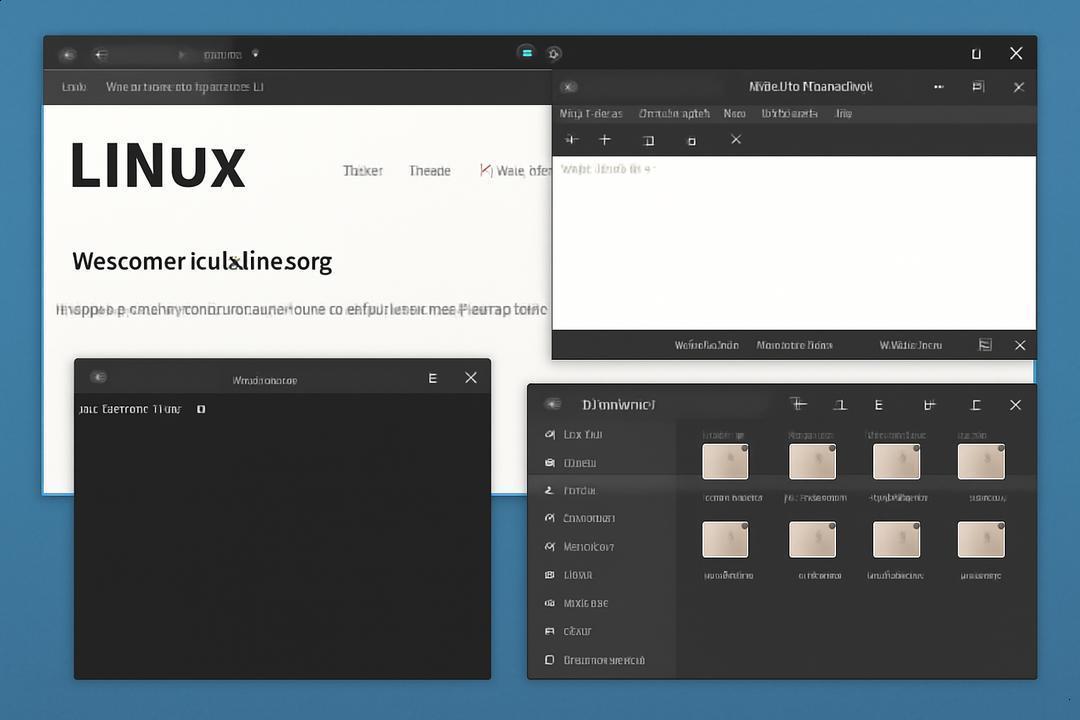Open the dropdown arrow beside the browser address text

256,54
